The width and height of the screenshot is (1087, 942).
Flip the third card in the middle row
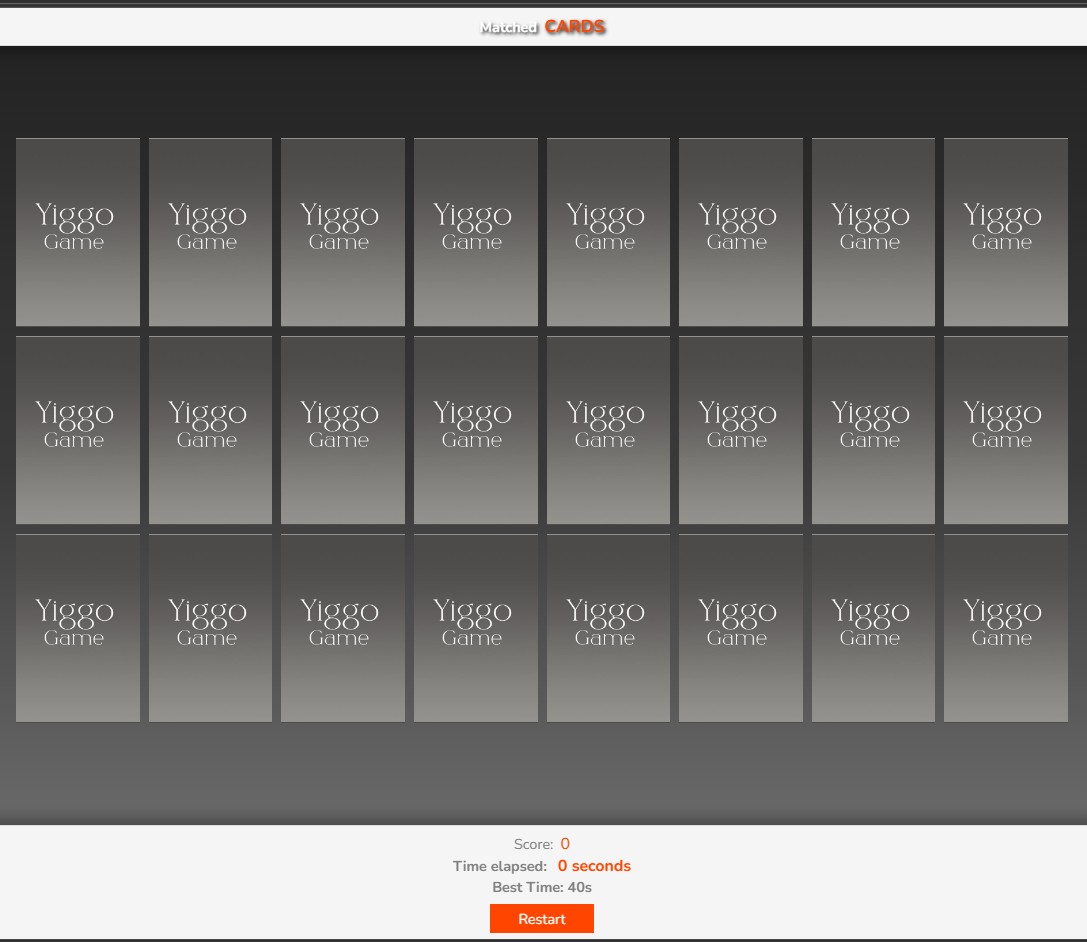[x=343, y=430]
